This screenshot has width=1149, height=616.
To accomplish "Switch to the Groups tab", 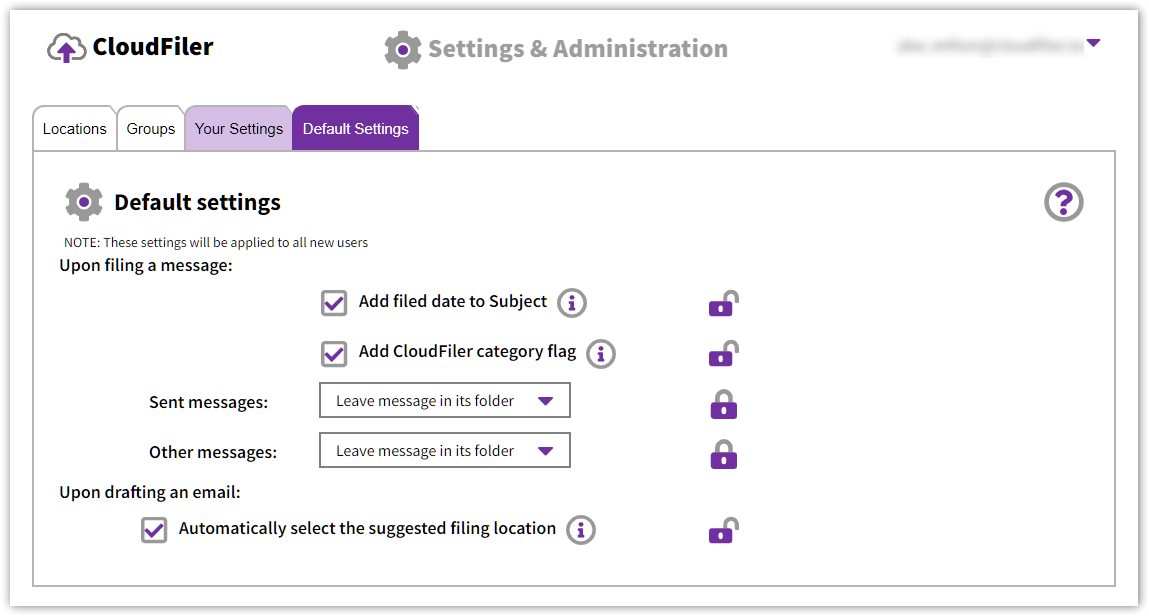I will click(x=151, y=129).
